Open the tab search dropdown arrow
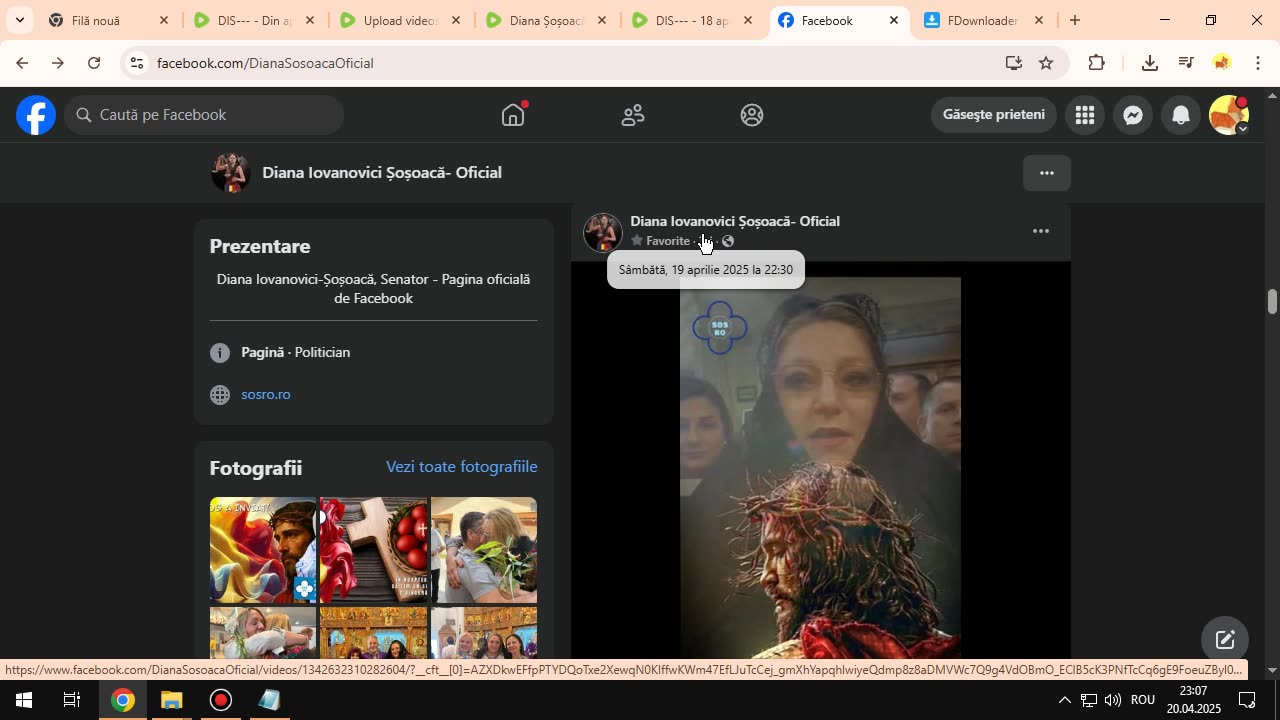Viewport: 1280px width, 720px height. point(19,20)
